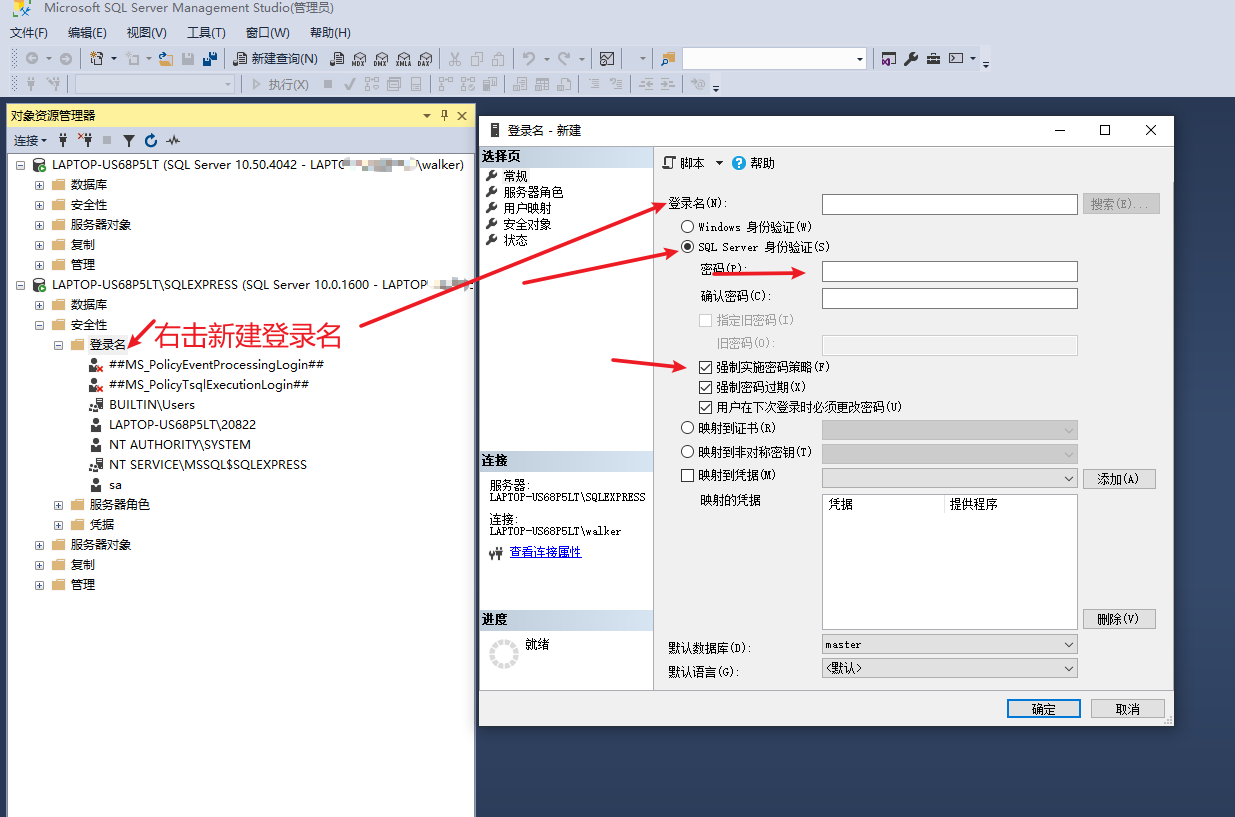
Task: Collapse the LAPTOP-US68P5LT\SQLEXPRESS server node
Action: click(x=20, y=285)
